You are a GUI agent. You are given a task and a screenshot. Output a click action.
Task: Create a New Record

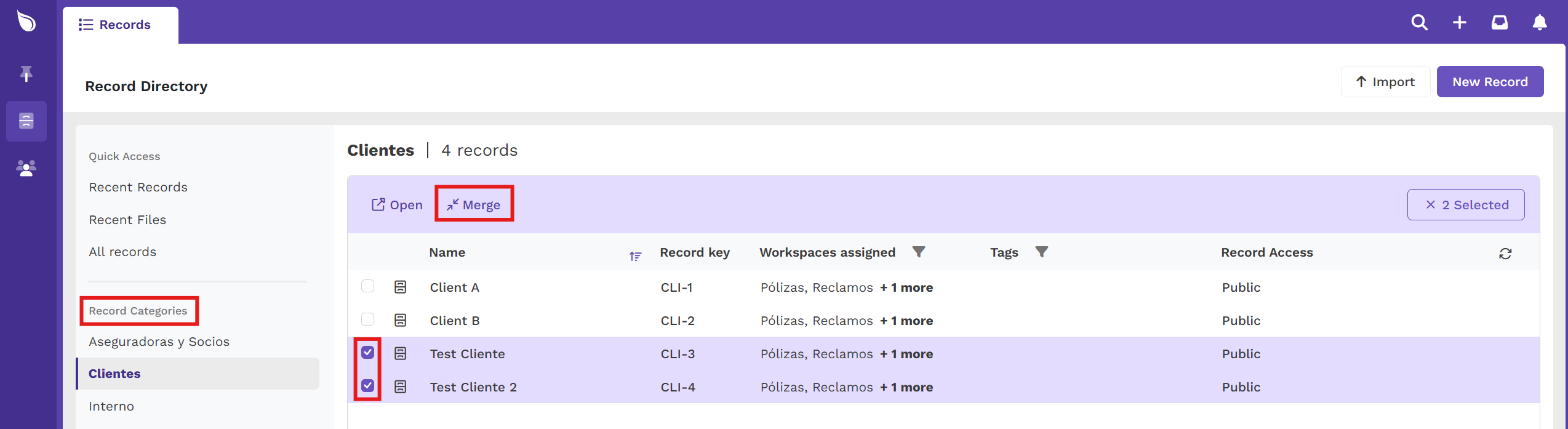click(x=1490, y=82)
